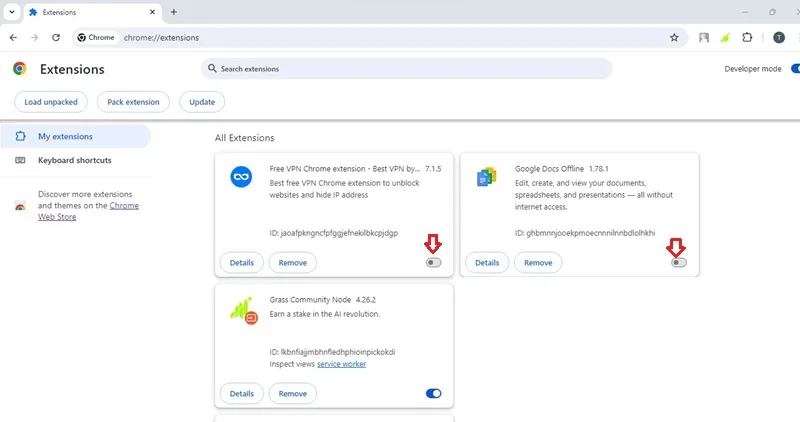Click the Free VPN extension logo
Viewport: 800px width, 422px height.
pos(241,177)
